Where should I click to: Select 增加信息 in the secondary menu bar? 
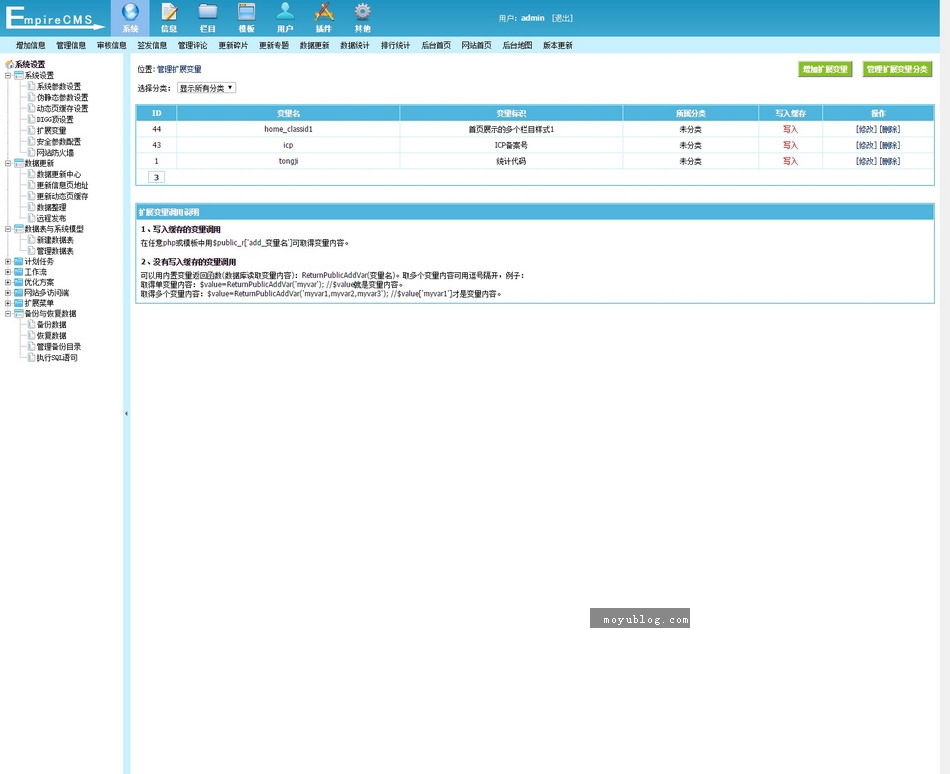pyautogui.click(x=30, y=45)
